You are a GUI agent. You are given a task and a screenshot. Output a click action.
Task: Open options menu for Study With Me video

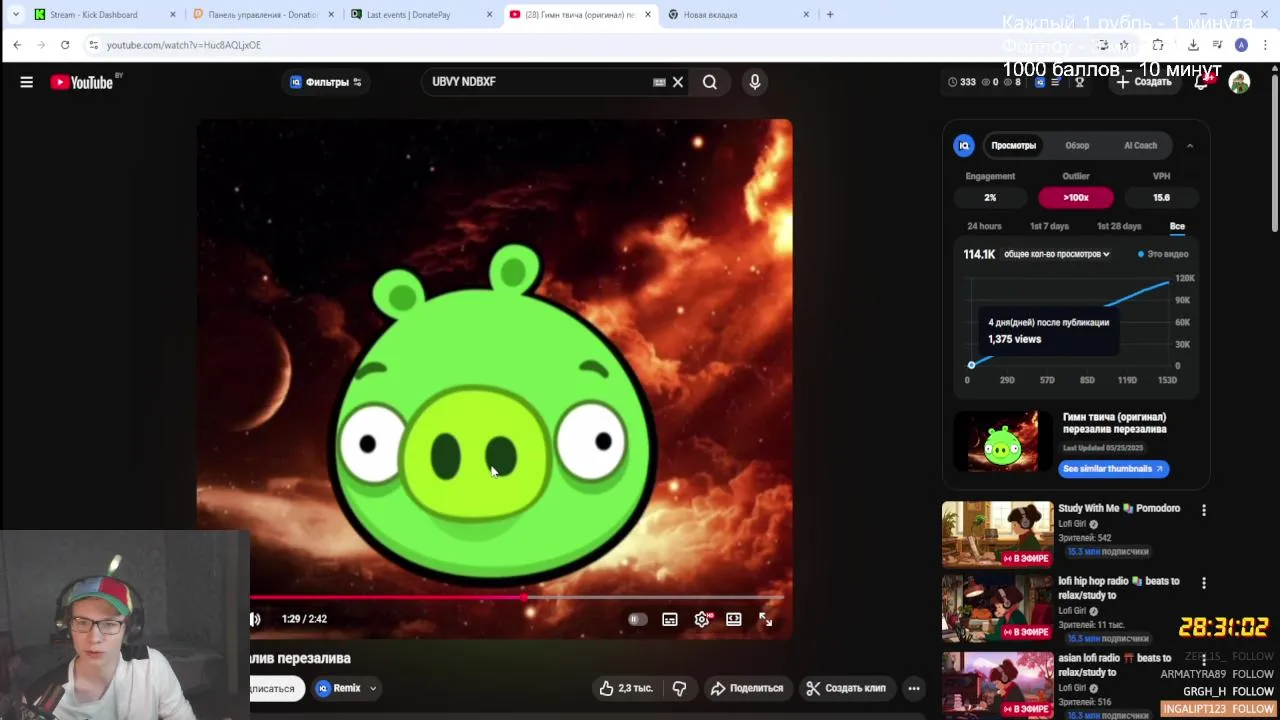tap(1204, 510)
